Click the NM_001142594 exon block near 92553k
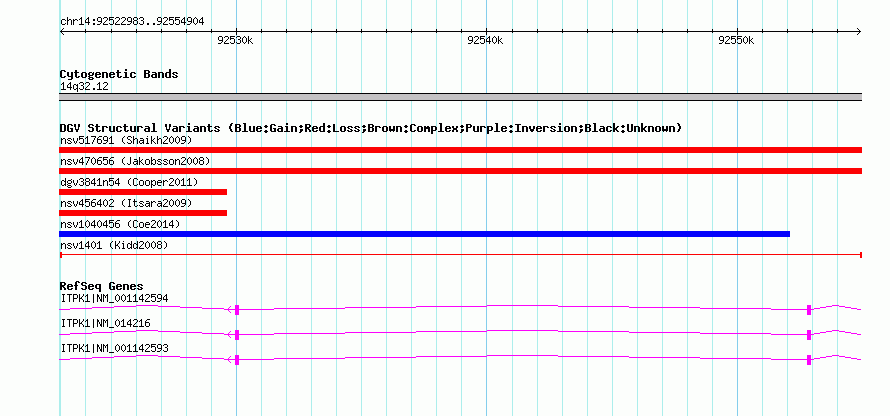This screenshot has width=890, height=416. click(809, 309)
